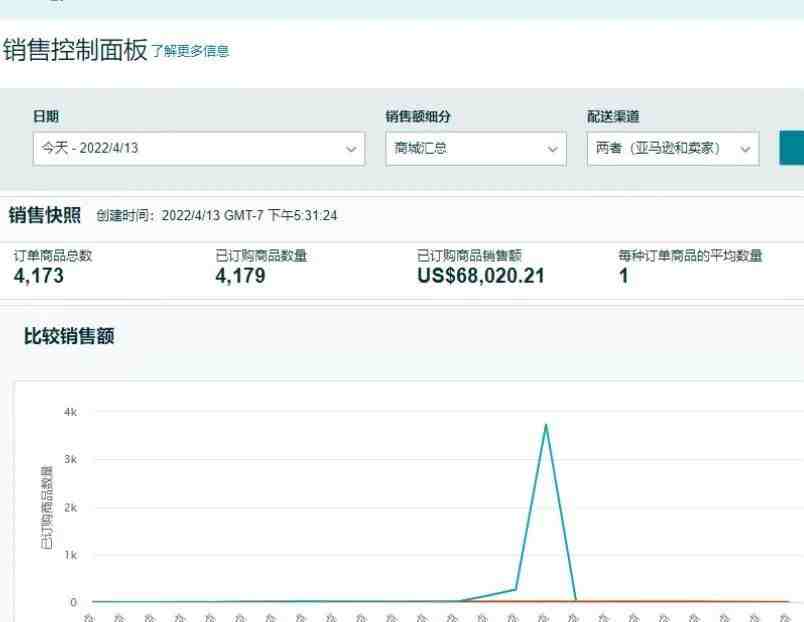
Task: Click the 3k label on the y-axis
Action: (x=70, y=460)
